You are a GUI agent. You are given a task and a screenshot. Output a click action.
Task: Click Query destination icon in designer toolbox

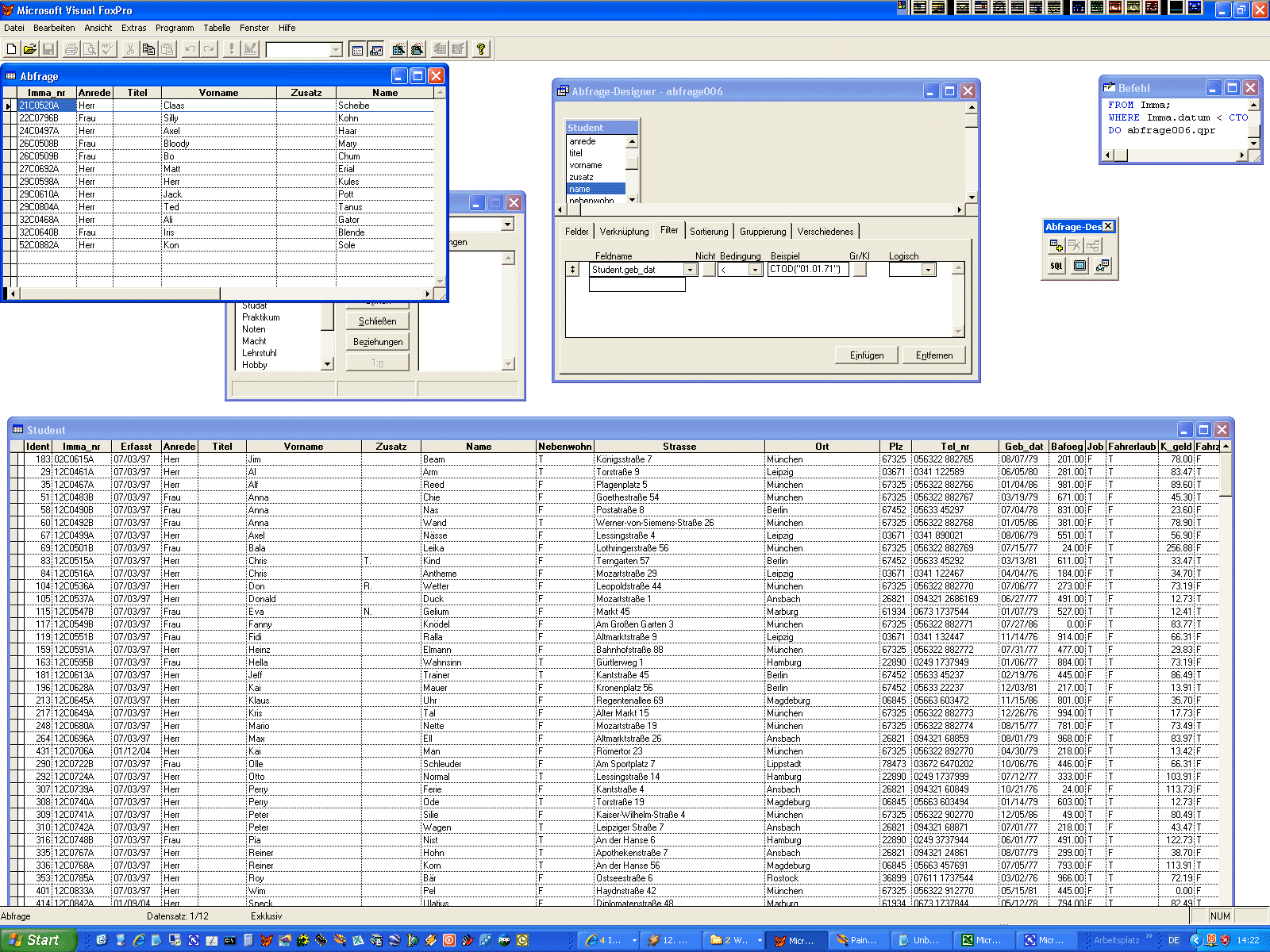tap(1103, 266)
